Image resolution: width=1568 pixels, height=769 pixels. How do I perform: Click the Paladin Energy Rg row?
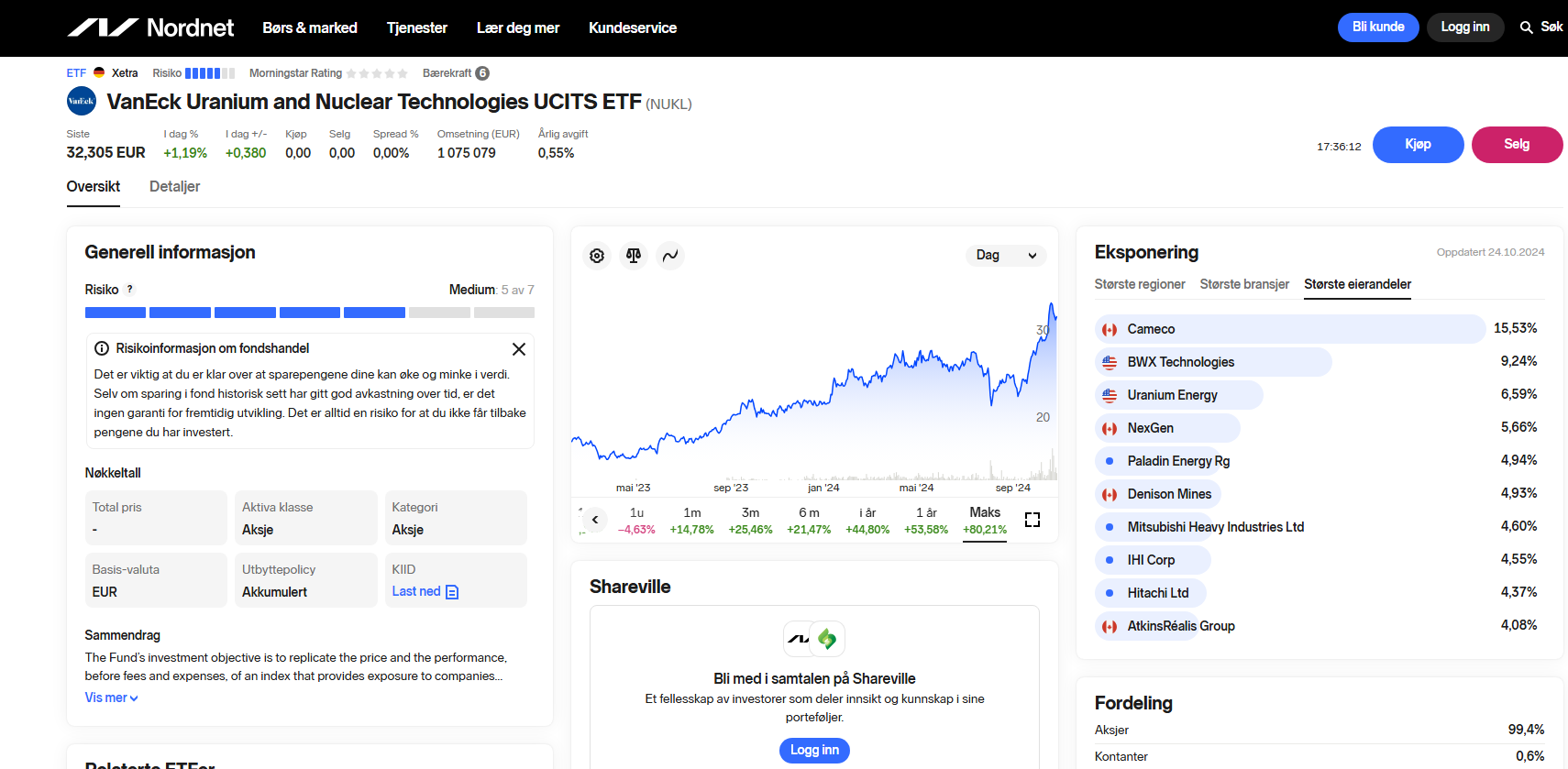1319,461
